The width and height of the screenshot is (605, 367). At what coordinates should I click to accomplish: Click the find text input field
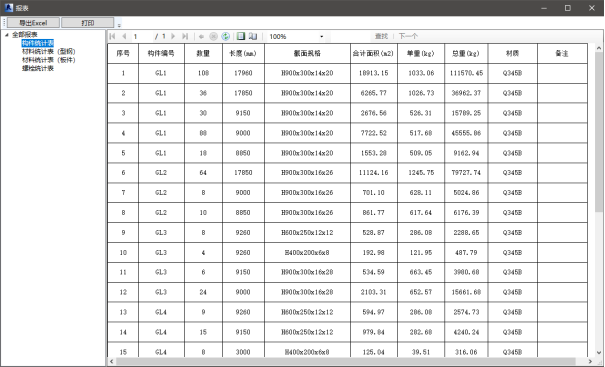(x=350, y=37)
